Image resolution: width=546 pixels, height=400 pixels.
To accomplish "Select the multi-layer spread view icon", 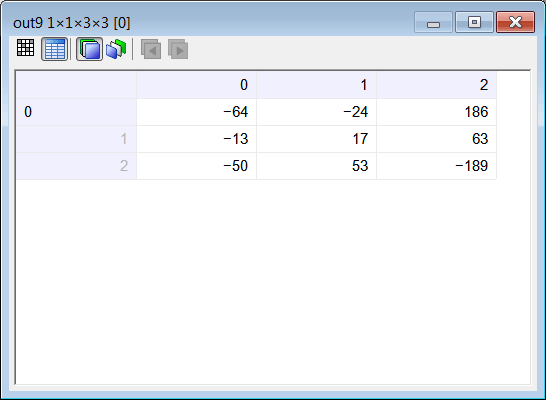I will (x=116, y=49).
